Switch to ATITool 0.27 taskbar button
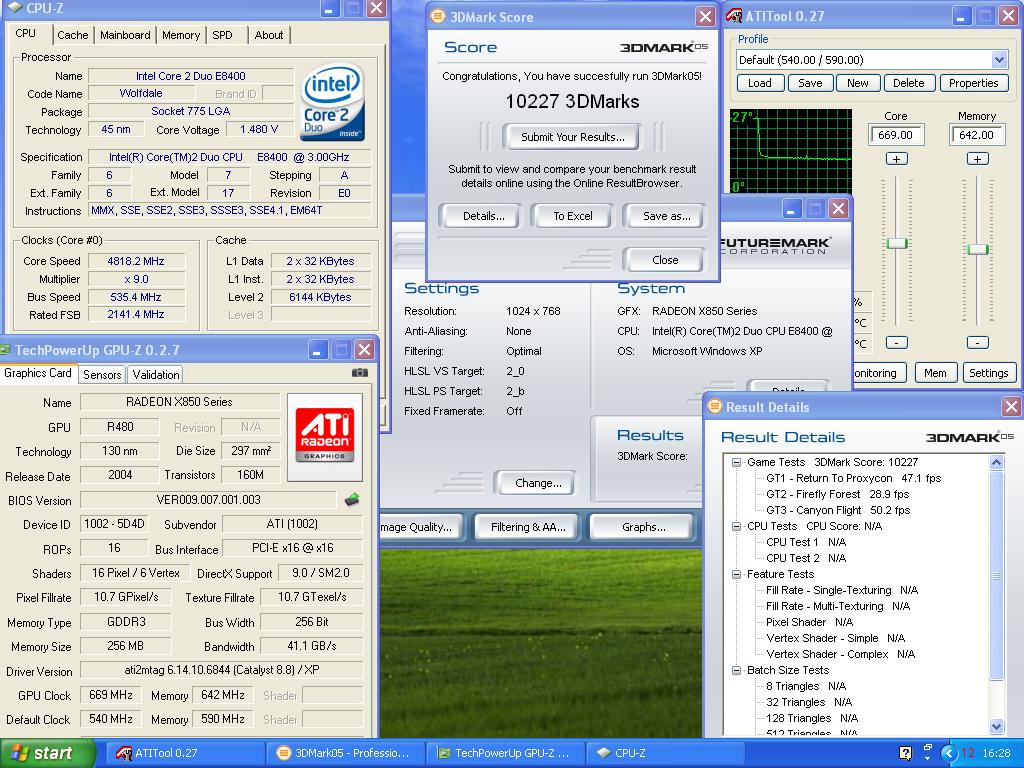This screenshot has height=768, width=1024. click(185, 753)
